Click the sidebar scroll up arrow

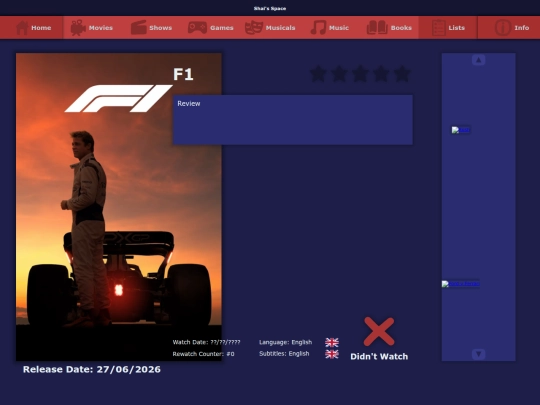pyautogui.click(x=478, y=60)
